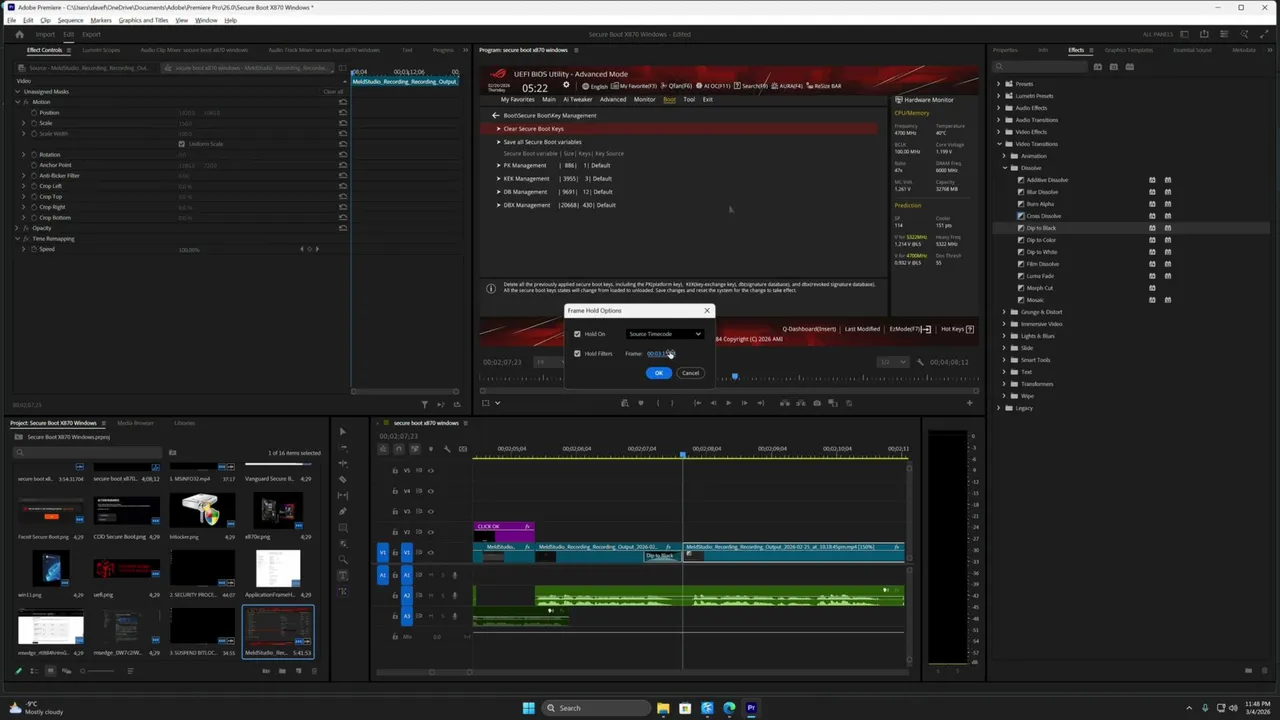Open program monitor button editor plus
1280x720 pixels.
969,403
